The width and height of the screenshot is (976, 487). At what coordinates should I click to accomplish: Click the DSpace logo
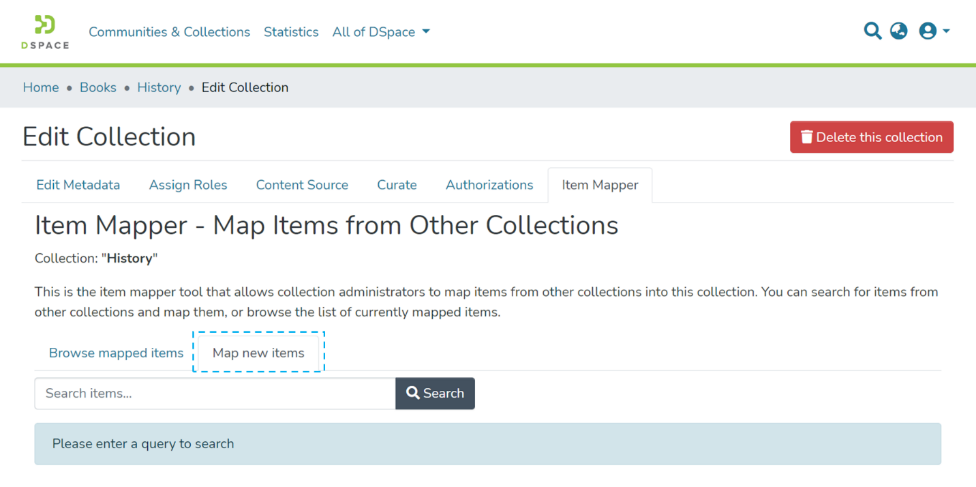(x=45, y=32)
